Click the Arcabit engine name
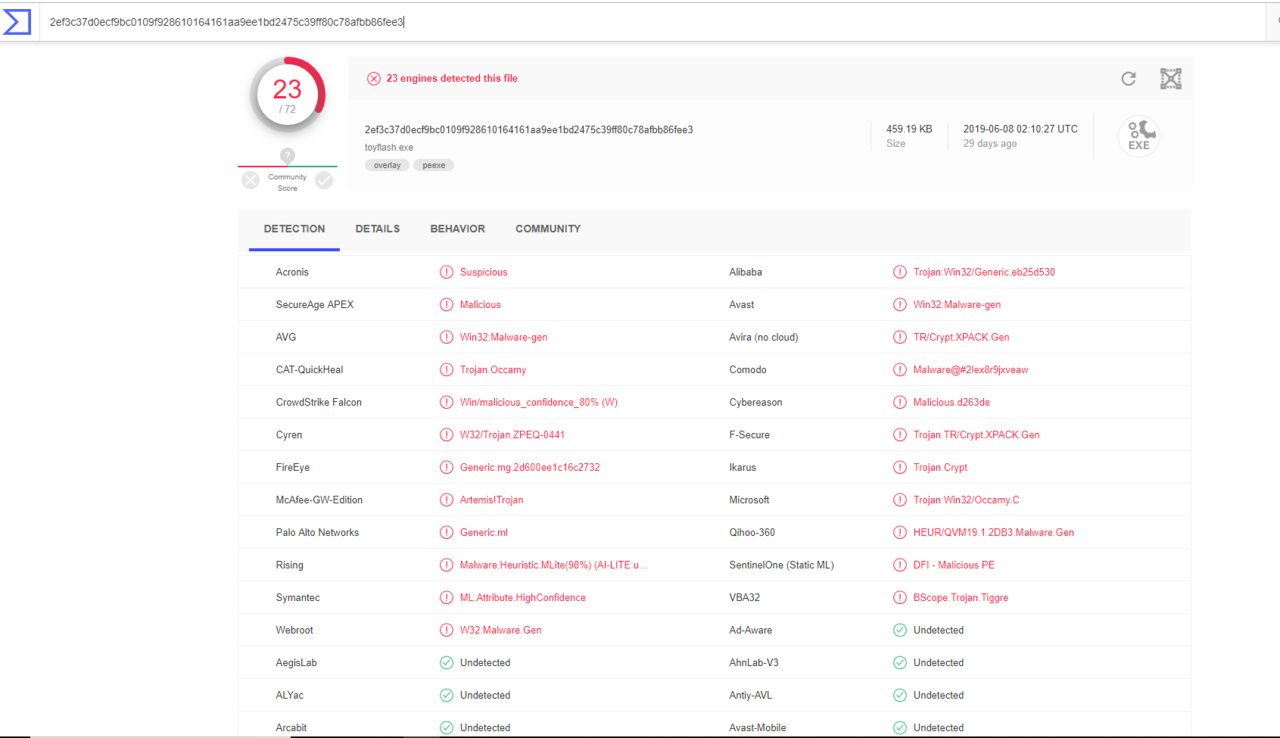 point(293,727)
